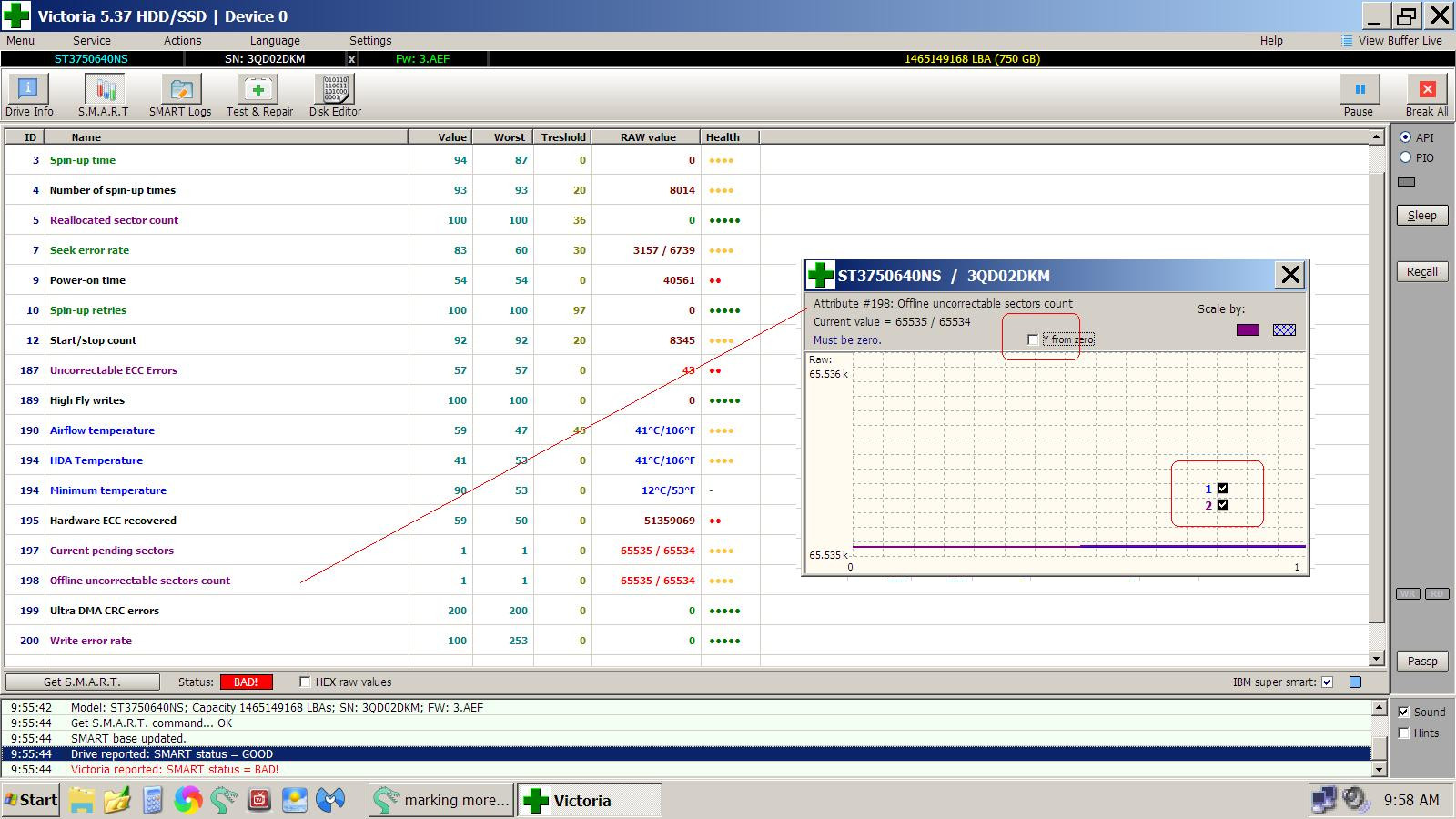Click the small x beside the serial number

[x=352, y=58]
